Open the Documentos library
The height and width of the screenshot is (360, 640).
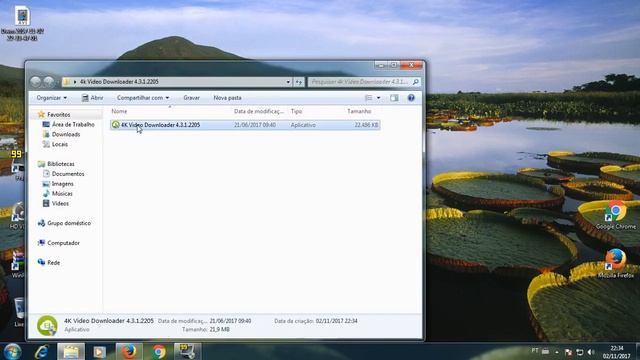point(68,174)
